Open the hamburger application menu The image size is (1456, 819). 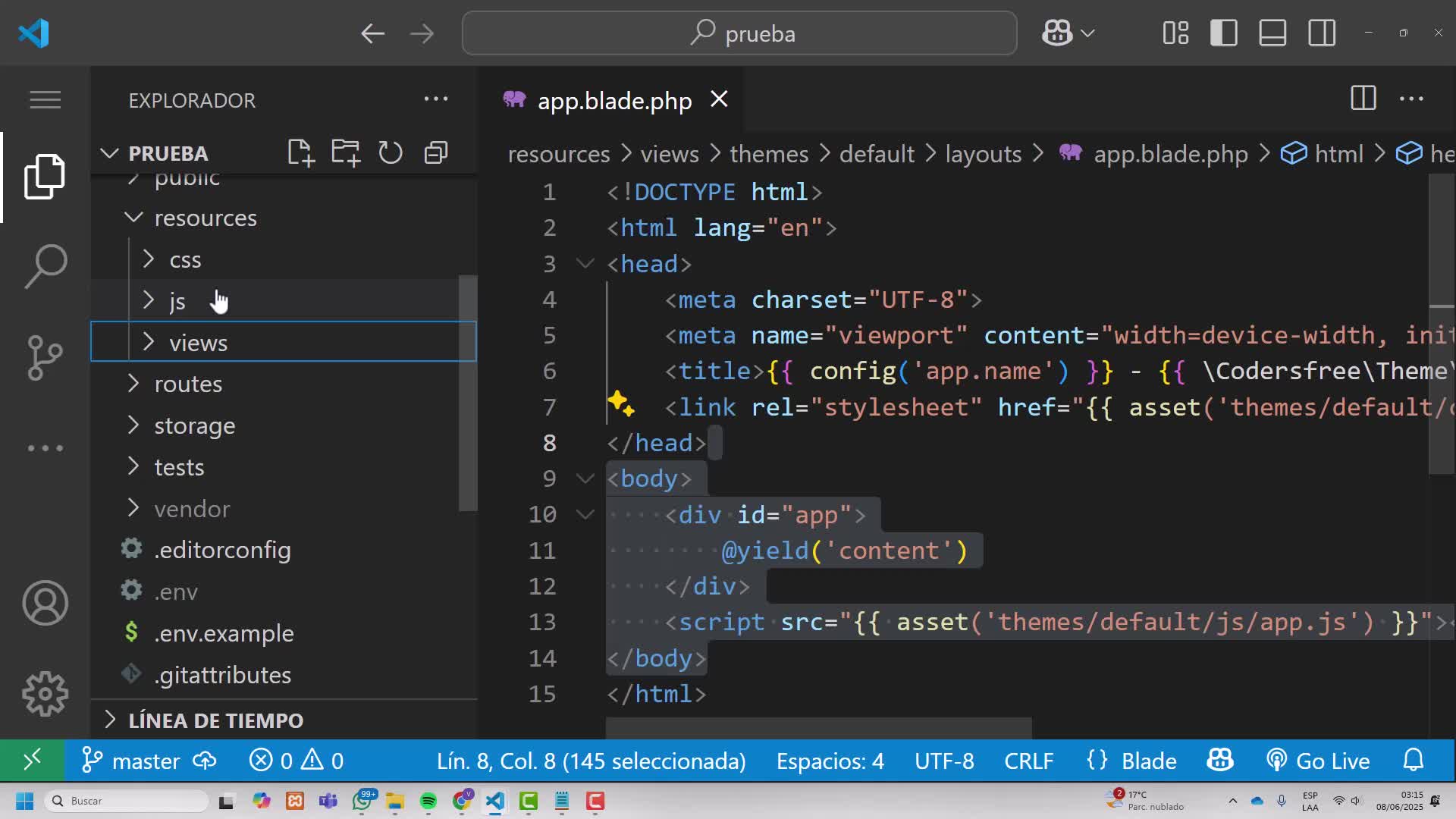click(x=45, y=100)
